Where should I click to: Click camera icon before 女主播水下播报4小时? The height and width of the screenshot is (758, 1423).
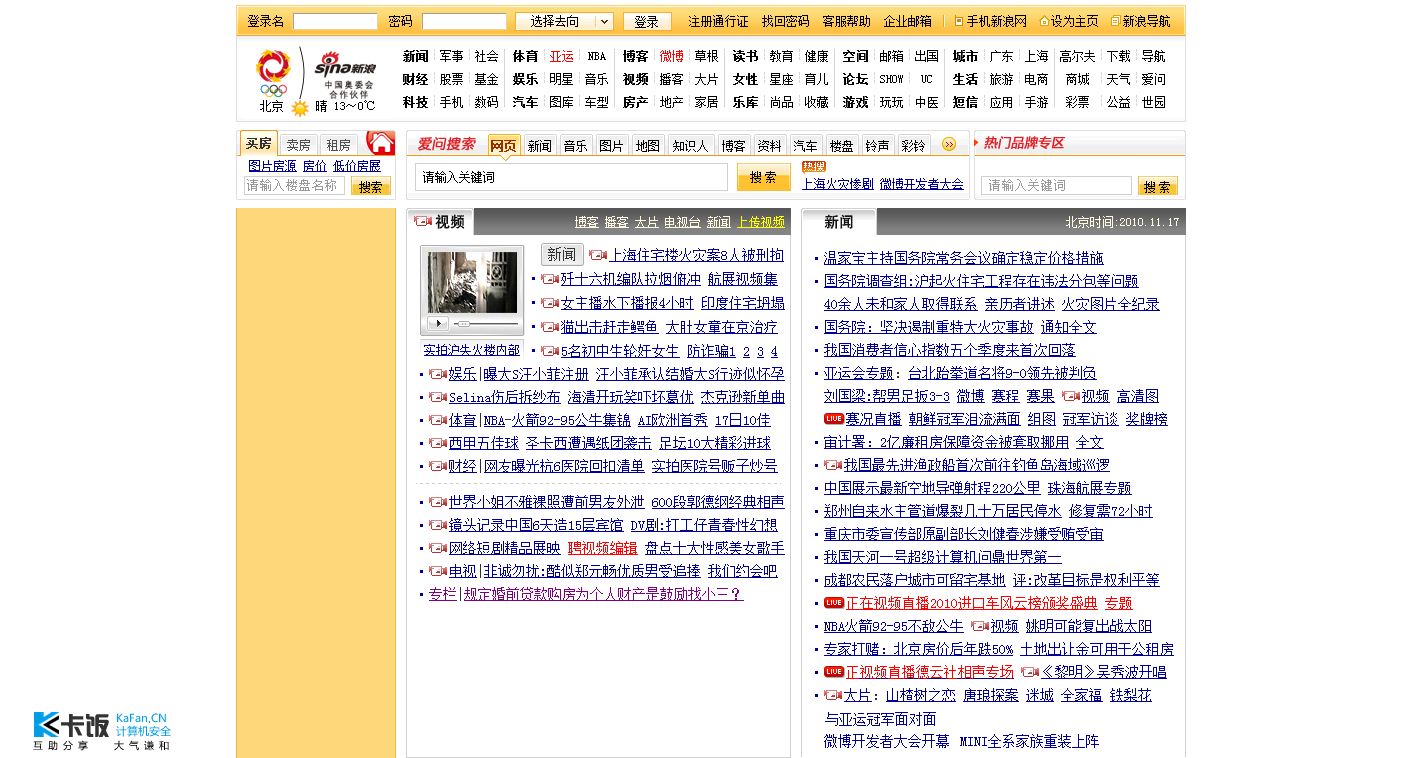pyautogui.click(x=549, y=303)
